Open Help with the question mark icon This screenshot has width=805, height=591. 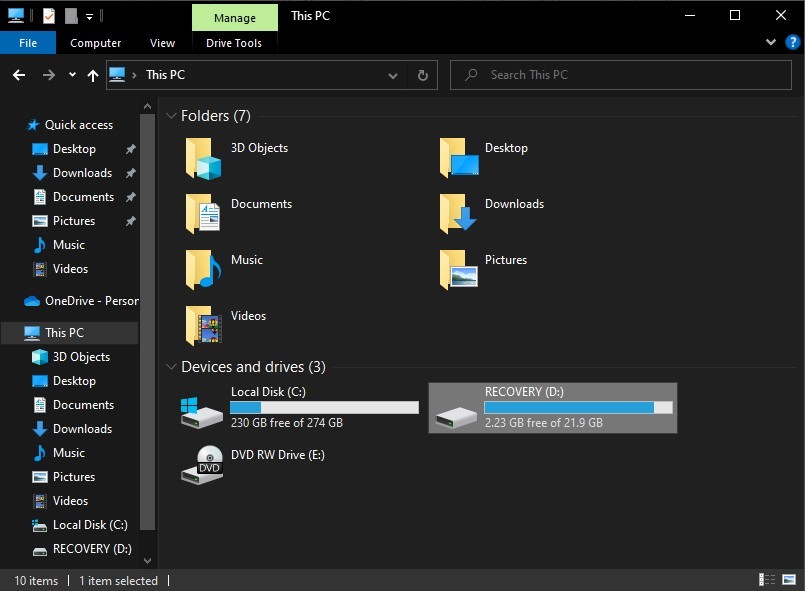(x=793, y=42)
